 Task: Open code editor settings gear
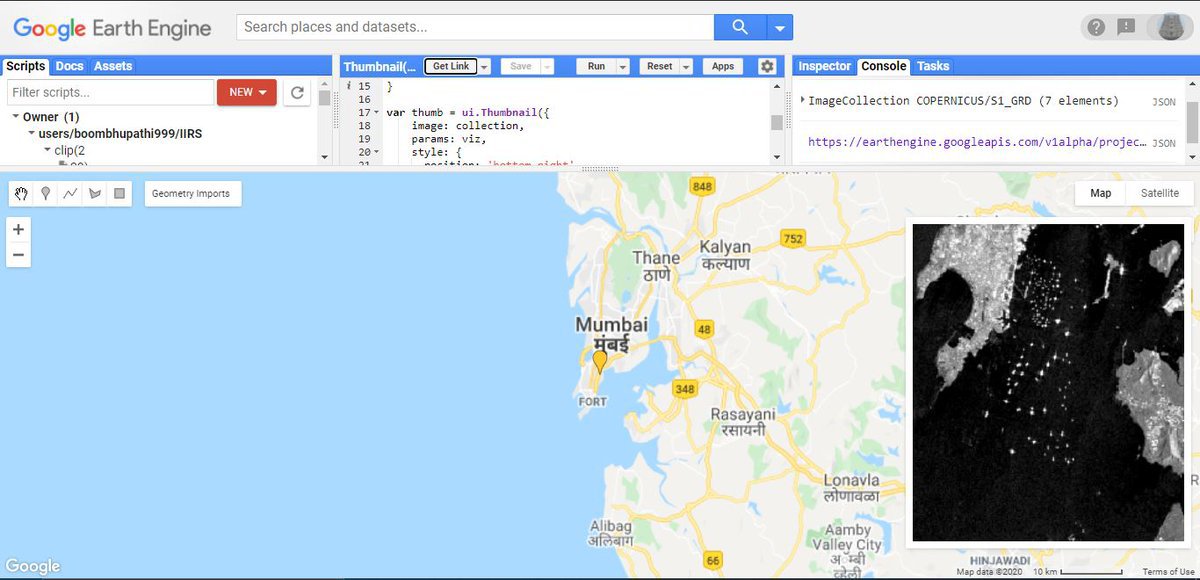pyautogui.click(x=767, y=66)
